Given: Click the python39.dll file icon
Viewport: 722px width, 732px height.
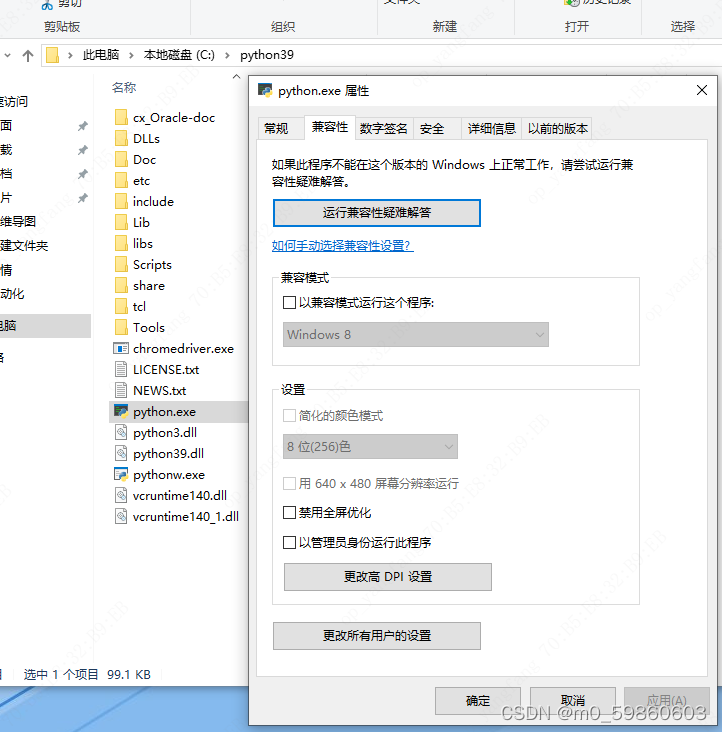Looking at the screenshot, I should pos(121,454).
